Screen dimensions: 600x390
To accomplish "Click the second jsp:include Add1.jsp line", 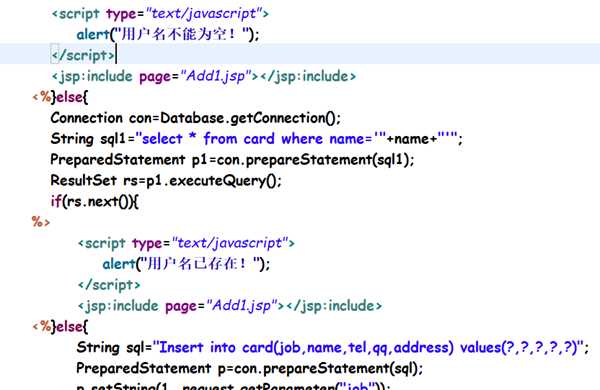I will click(x=230, y=305).
